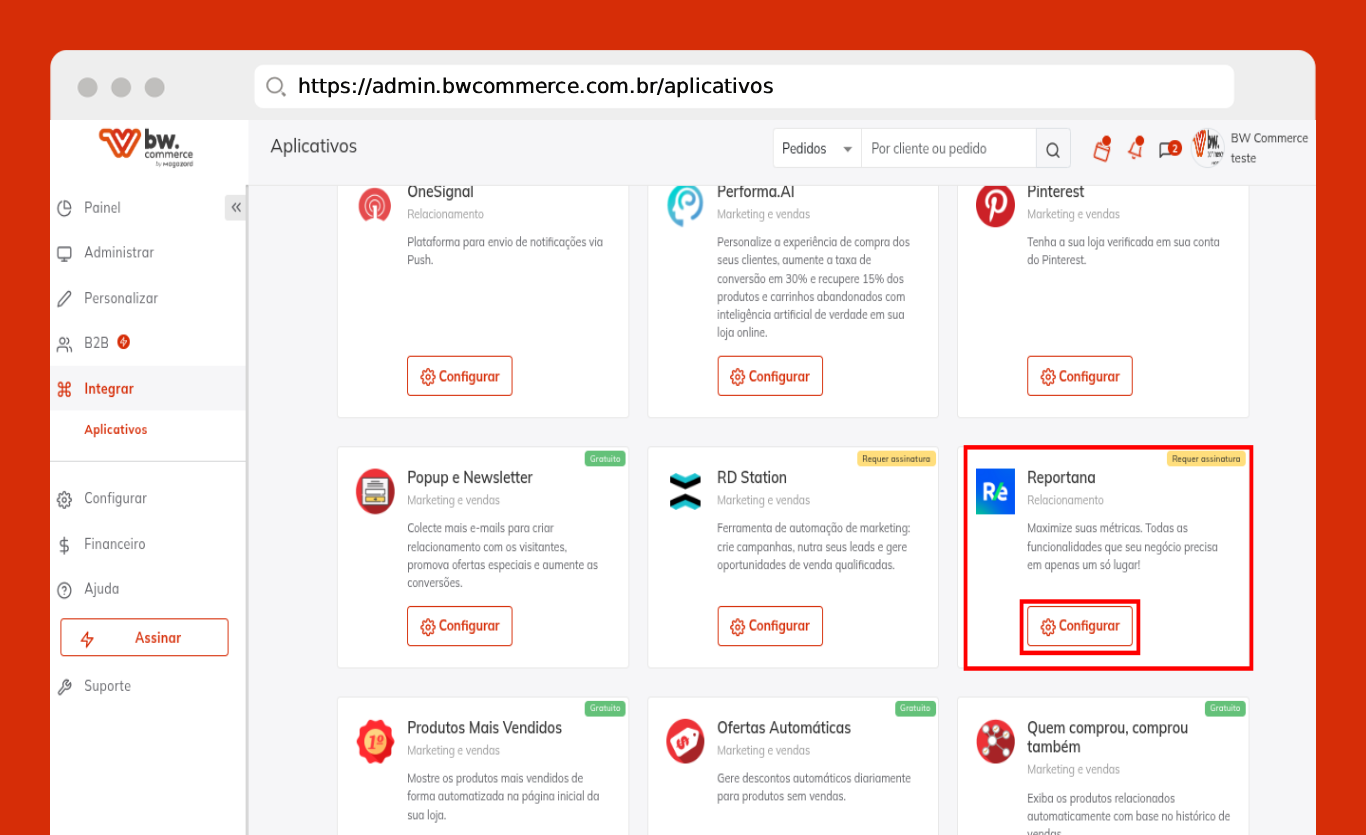
Task: Open the Painel menu item
Action: pyautogui.click(x=102, y=208)
